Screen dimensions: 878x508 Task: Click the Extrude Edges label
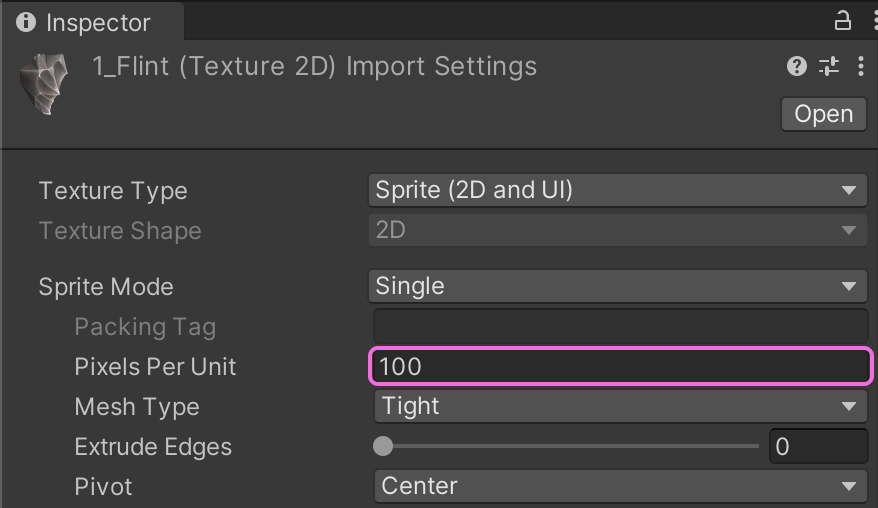pos(153,447)
